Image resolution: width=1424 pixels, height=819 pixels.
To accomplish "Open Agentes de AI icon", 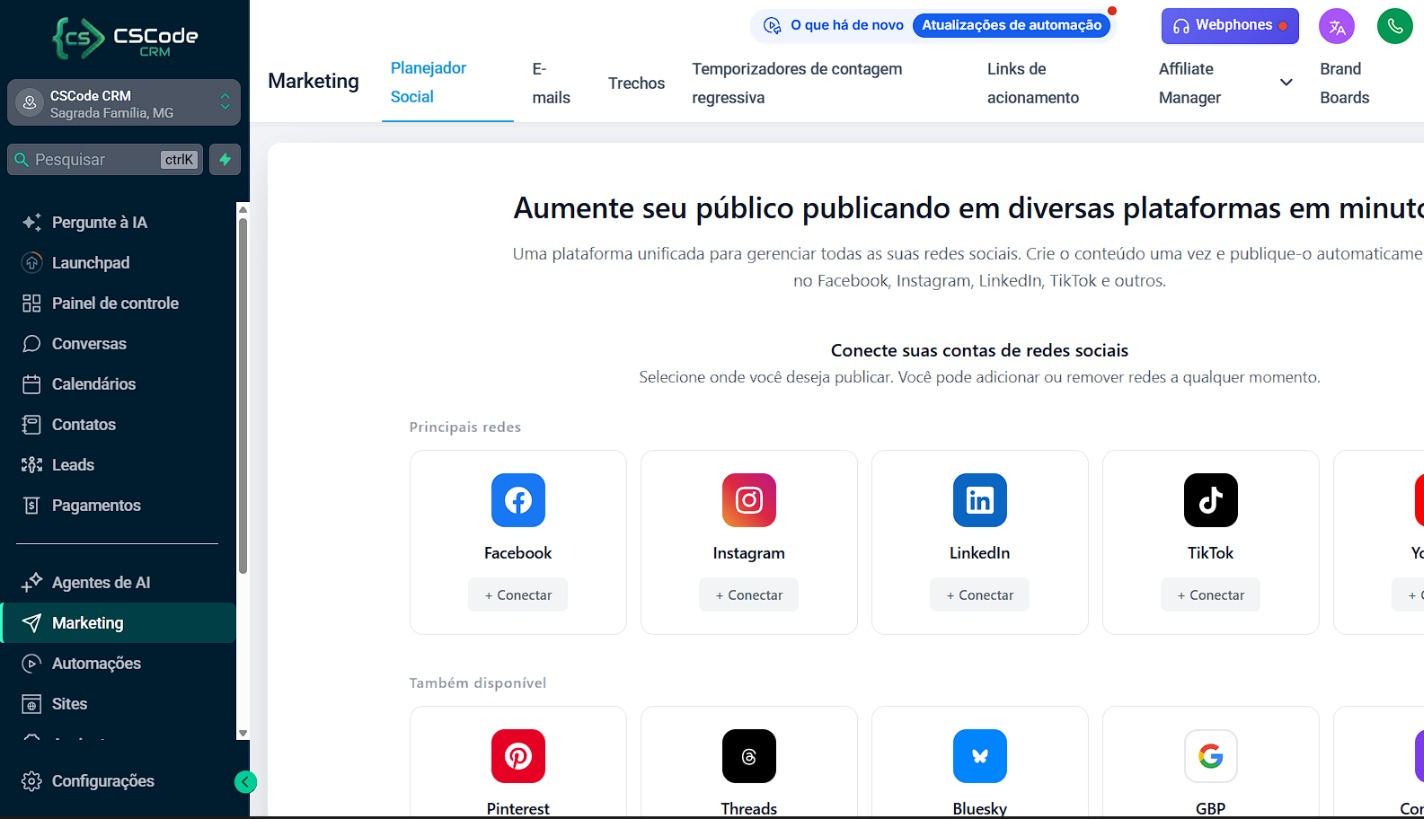I will pyautogui.click(x=32, y=582).
